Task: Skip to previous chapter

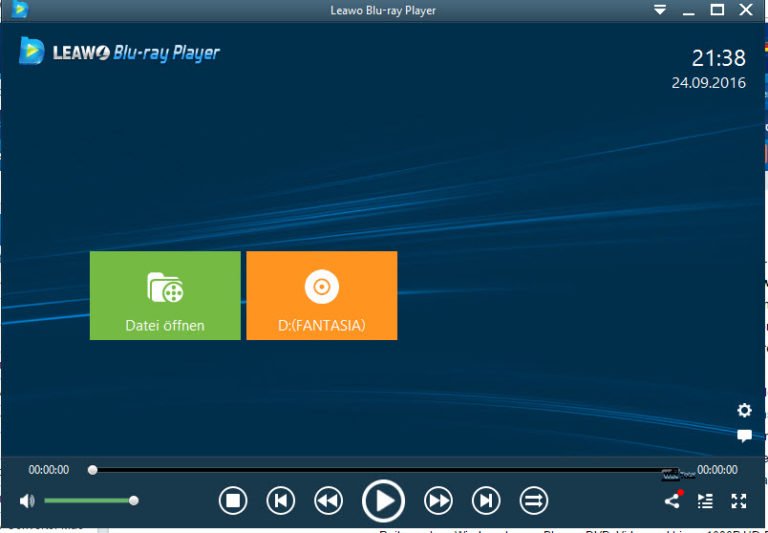Action: [x=281, y=501]
